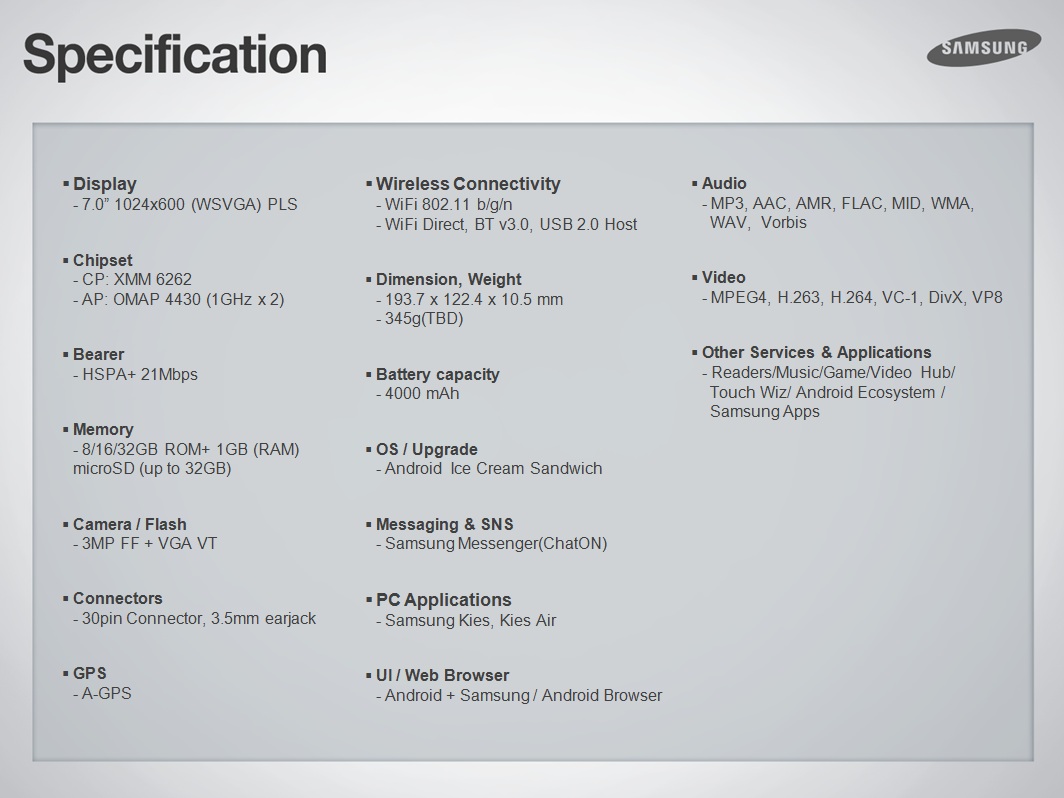Select the Specification slide title

click(x=175, y=56)
